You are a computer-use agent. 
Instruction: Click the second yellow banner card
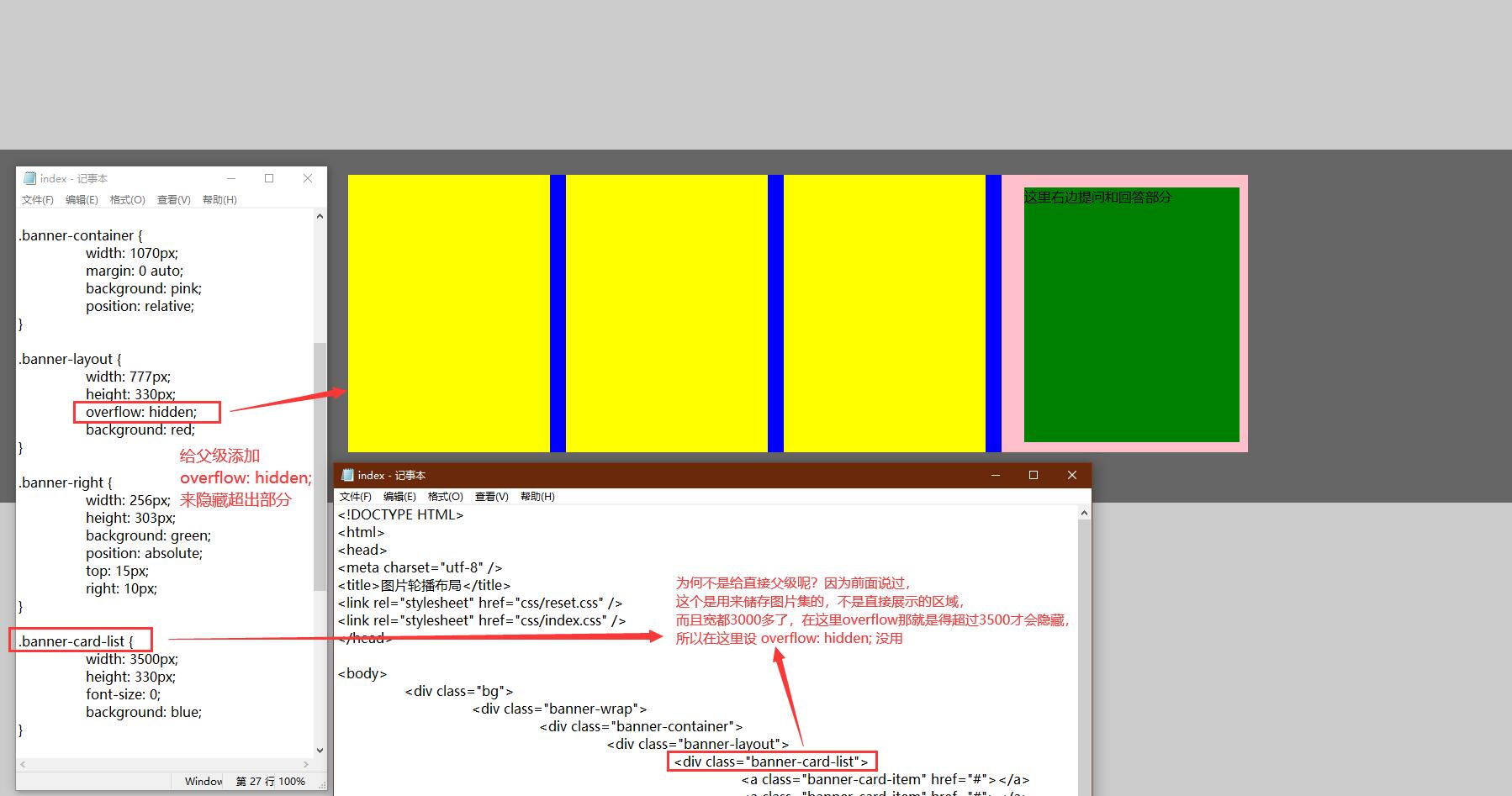tap(667, 314)
